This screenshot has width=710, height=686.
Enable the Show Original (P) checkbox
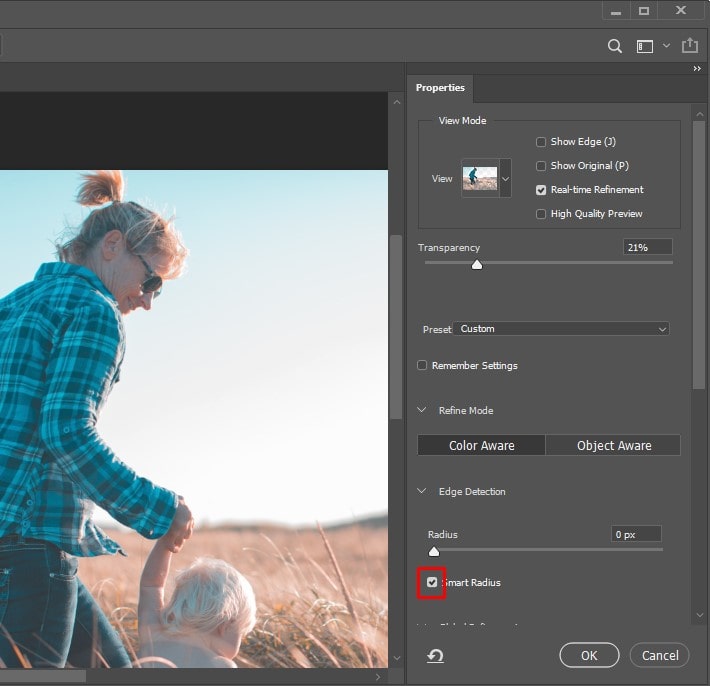pos(541,166)
